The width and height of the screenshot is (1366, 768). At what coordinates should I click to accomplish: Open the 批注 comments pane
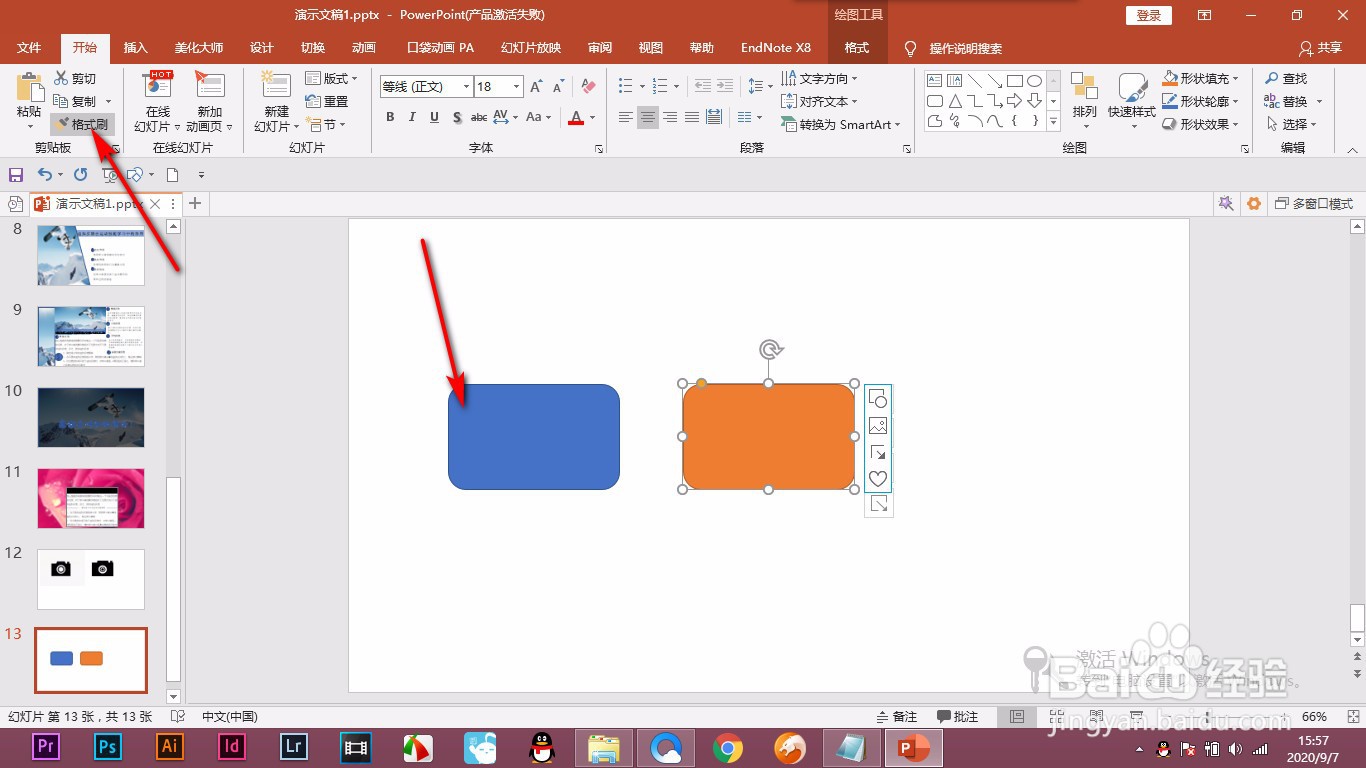(958, 717)
